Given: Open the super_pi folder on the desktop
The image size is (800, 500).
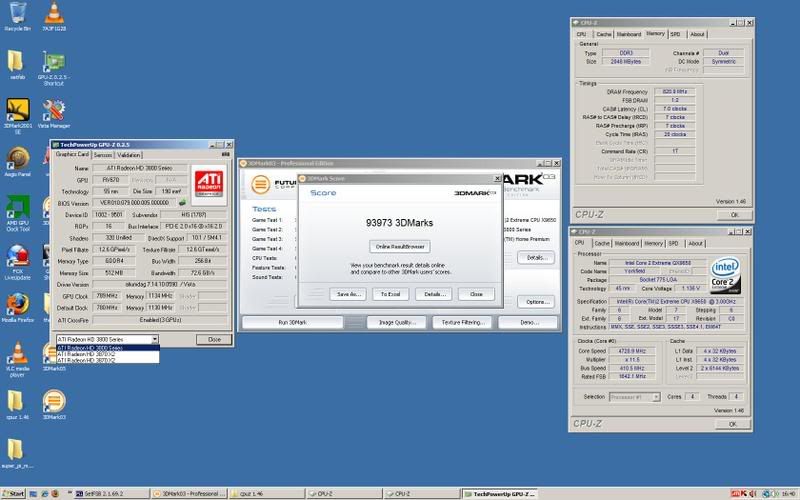Looking at the screenshot, I should point(17,453).
